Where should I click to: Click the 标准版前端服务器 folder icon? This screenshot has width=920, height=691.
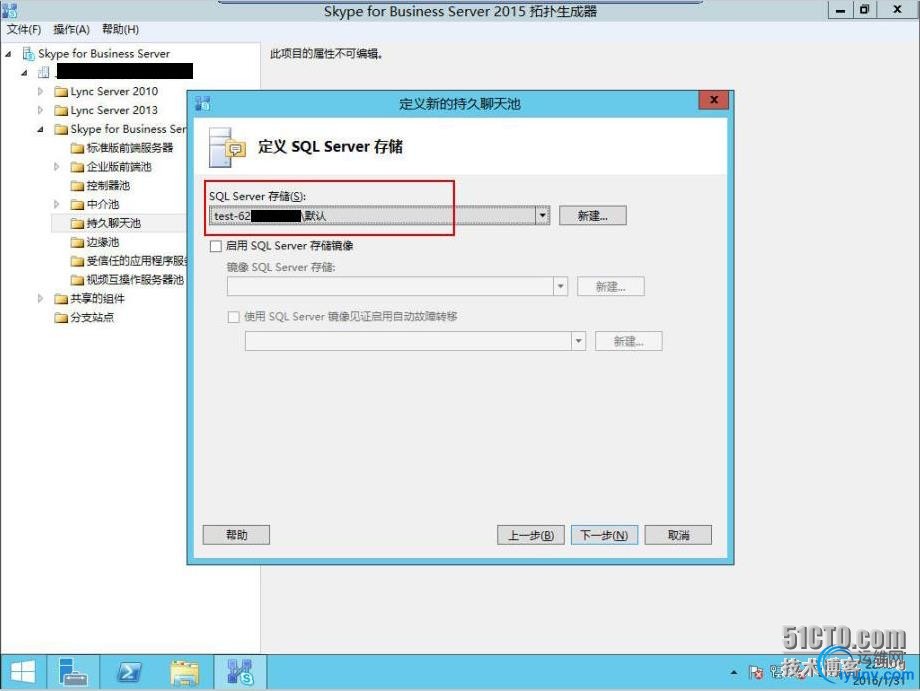coord(77,148)
